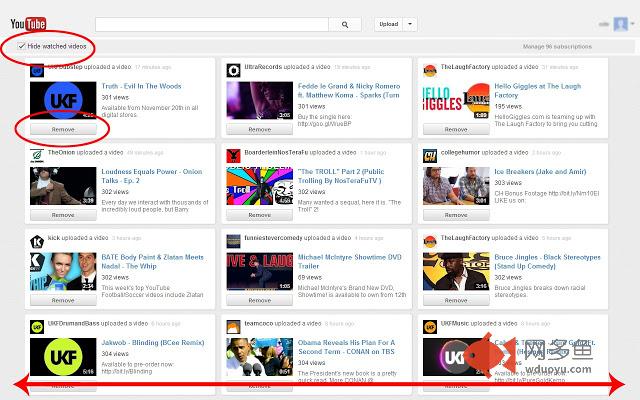Remove the Michael McIntyre Showtime video
Viewport: 640px width, 400px height.
click(x=260, y=300)
